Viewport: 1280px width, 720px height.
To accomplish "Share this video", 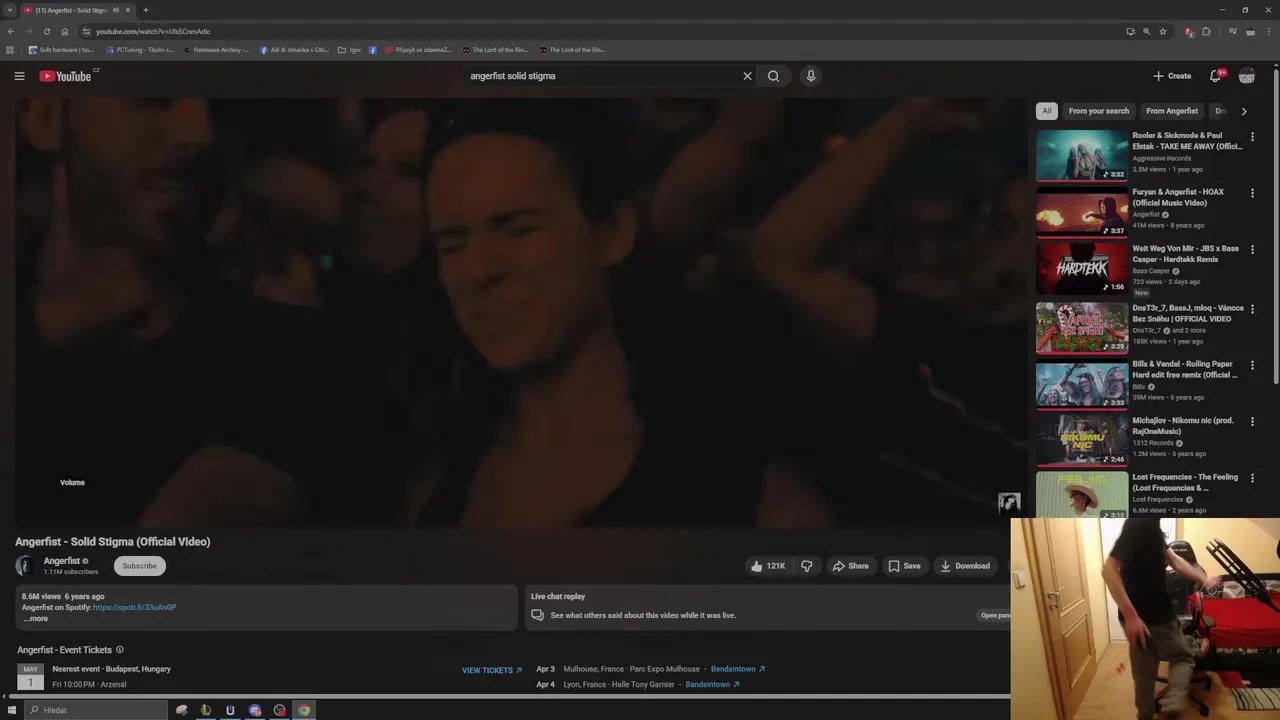I will tap(850, 566).
